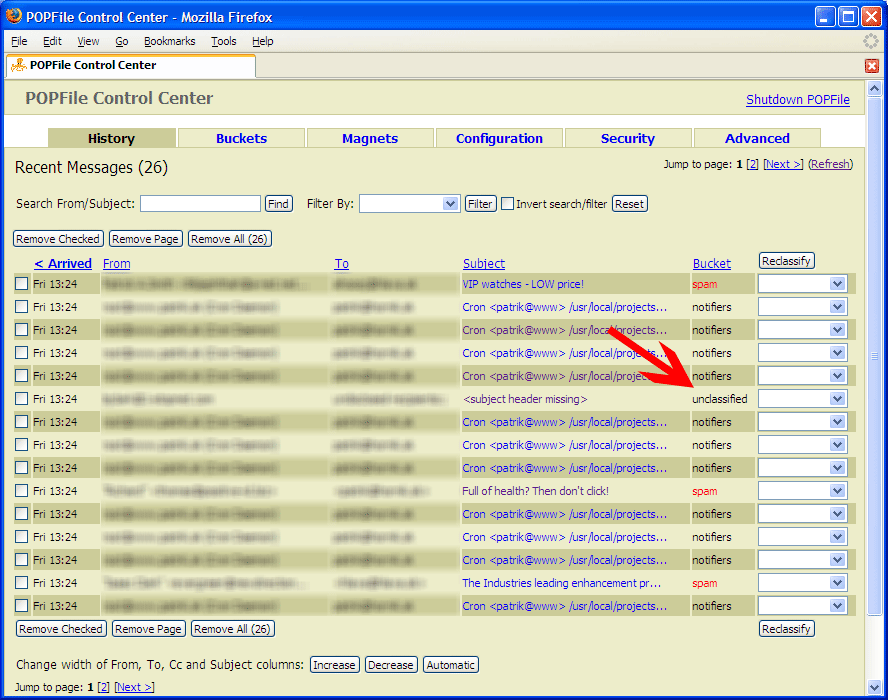Click the Reclassify button beside the Bucket header
Image resolution: width=888 pixels, height=700 pixels.
(x=786, y=261)
